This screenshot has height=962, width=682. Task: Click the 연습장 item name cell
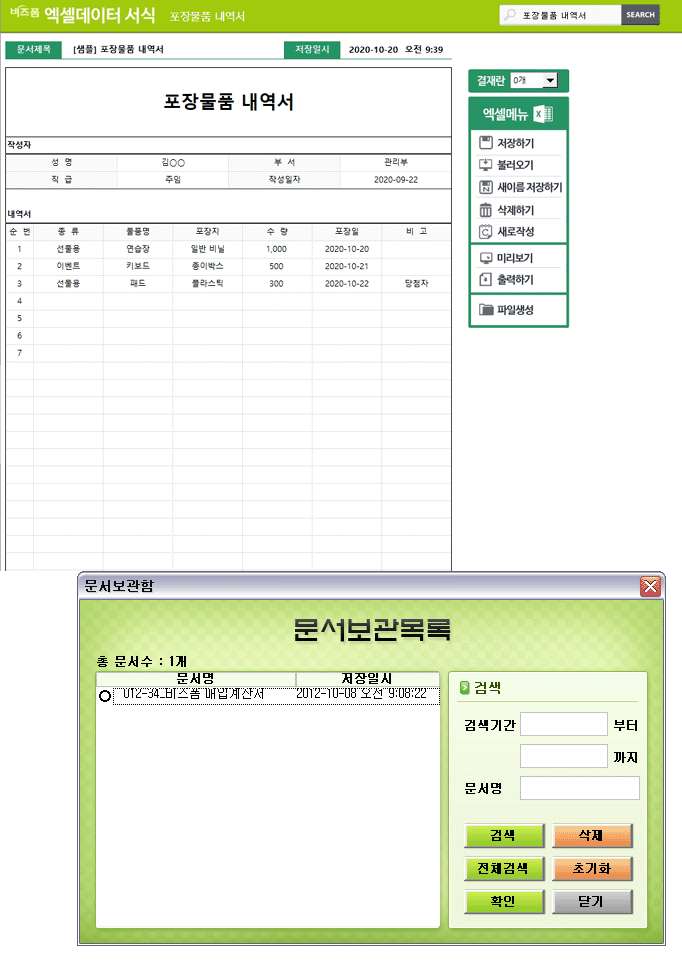point(138,249)
